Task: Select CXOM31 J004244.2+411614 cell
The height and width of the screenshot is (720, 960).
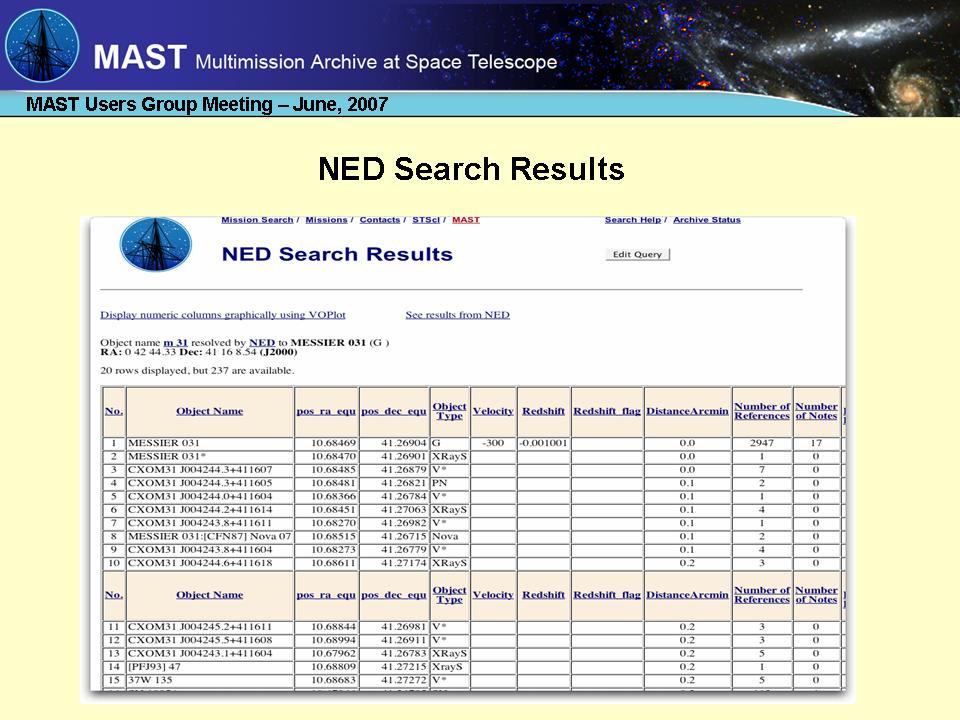Action: pyautogui.click(x=209, y=509)
